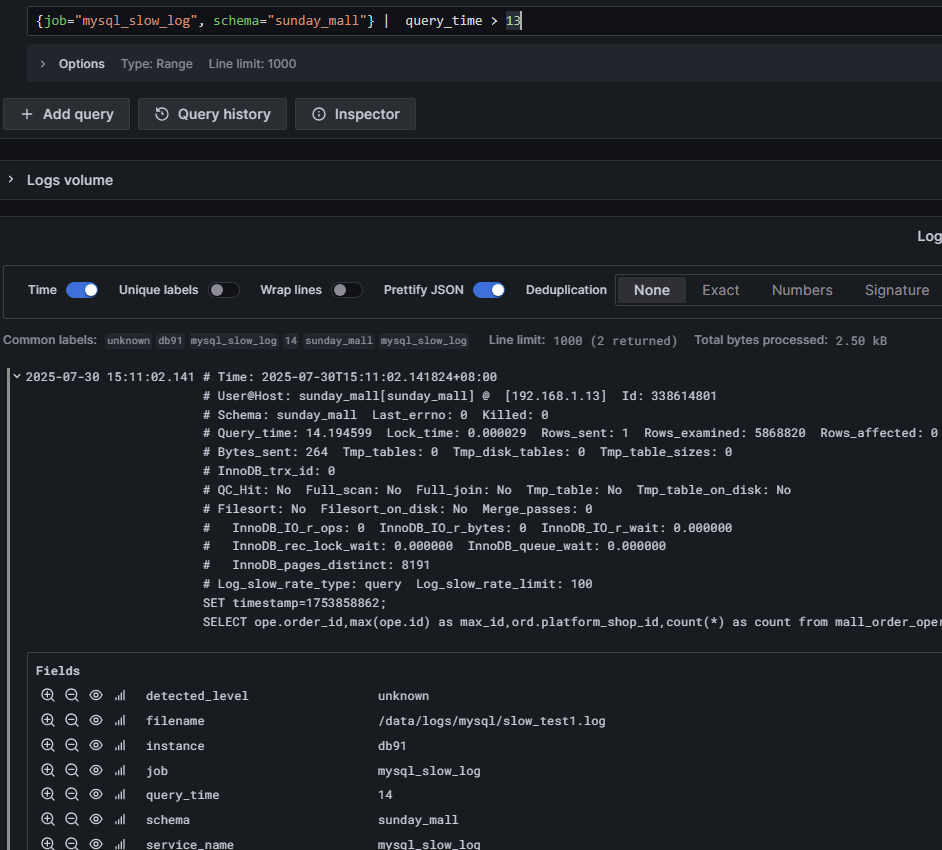Disable the Prettify JSON switch
Screen dimensions: 942x850
pyautogui.click(x=488, y=290)
